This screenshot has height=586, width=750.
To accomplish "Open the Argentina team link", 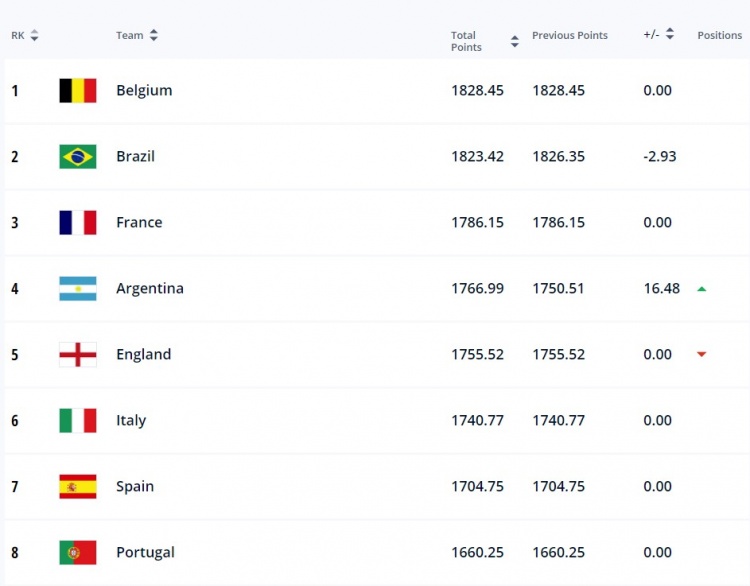I will (150, 288).
